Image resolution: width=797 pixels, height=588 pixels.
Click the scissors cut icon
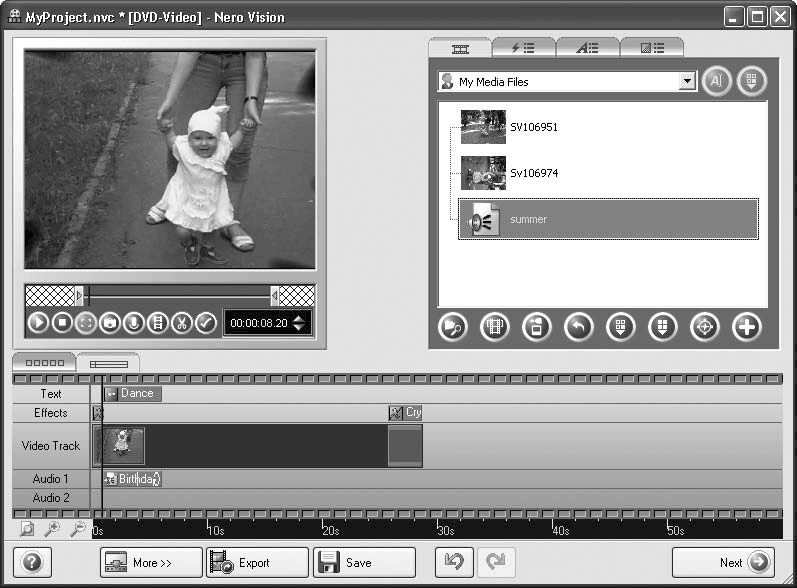pyautogui.click(x=181, y=323)
